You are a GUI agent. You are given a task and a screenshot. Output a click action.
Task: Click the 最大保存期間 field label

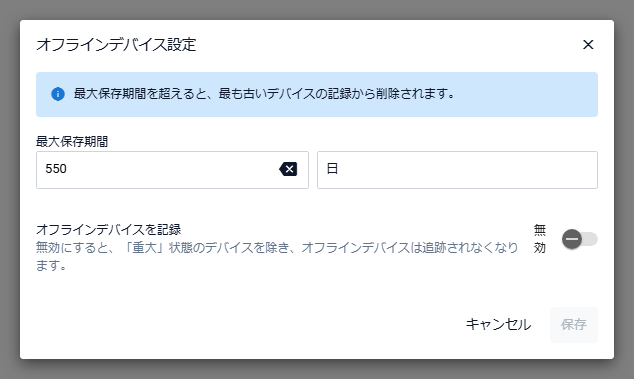(x=72, y=142)
